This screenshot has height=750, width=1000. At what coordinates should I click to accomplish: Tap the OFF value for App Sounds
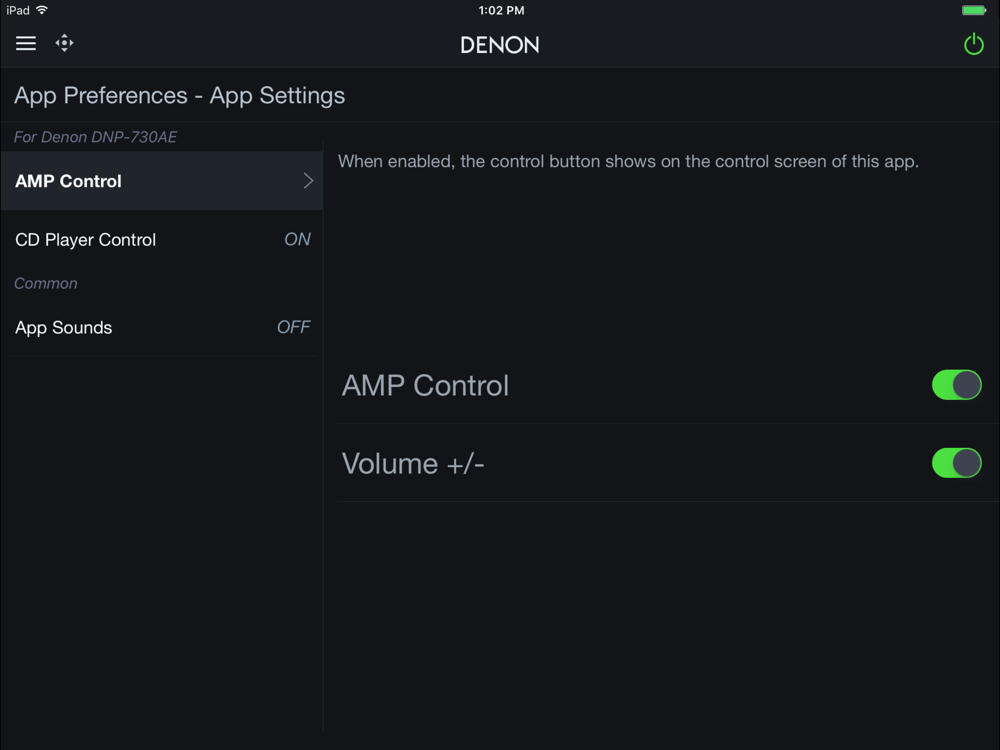coord(293,327)
